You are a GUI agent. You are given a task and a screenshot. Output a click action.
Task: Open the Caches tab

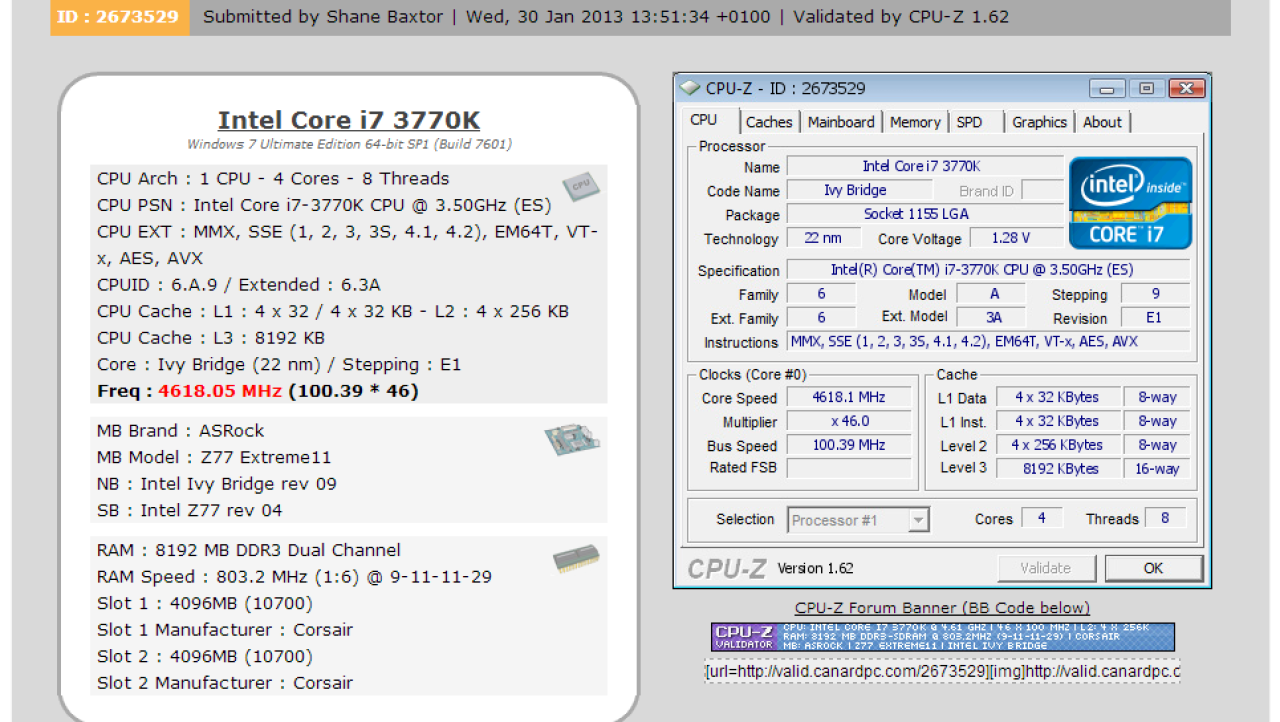769,122
